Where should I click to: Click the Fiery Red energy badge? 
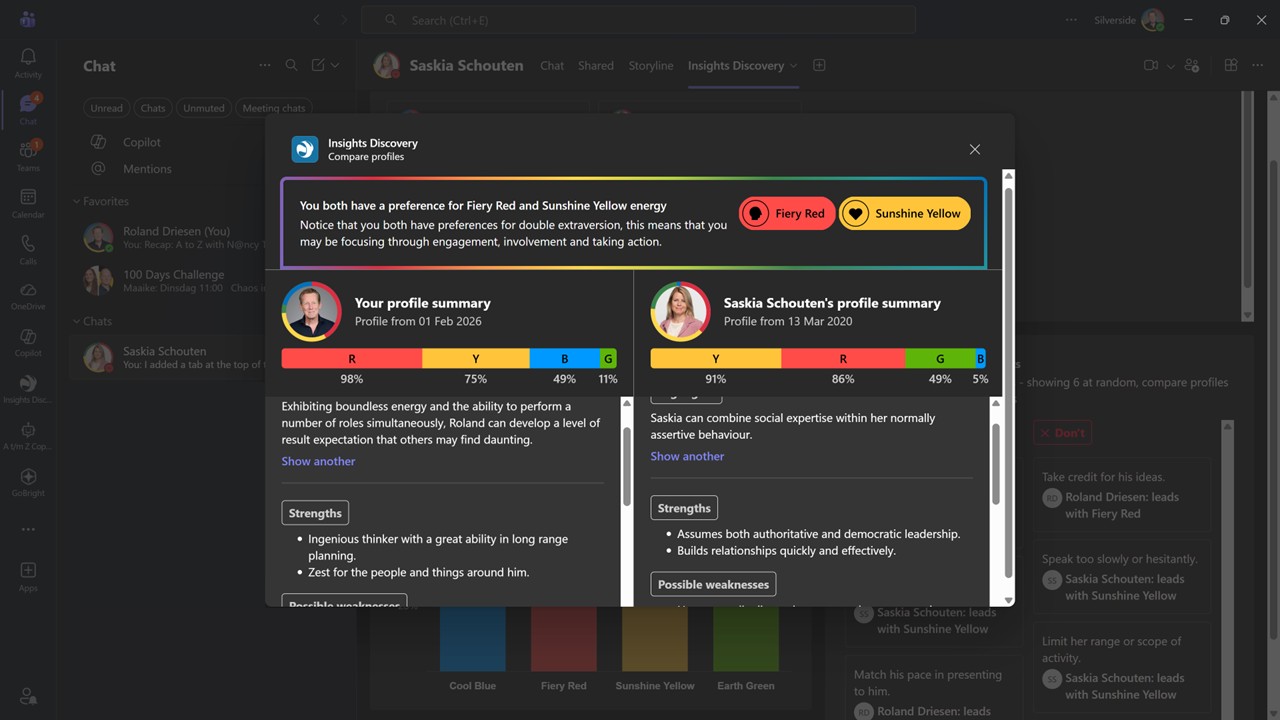pyautogui.click(x=787, y=213)
